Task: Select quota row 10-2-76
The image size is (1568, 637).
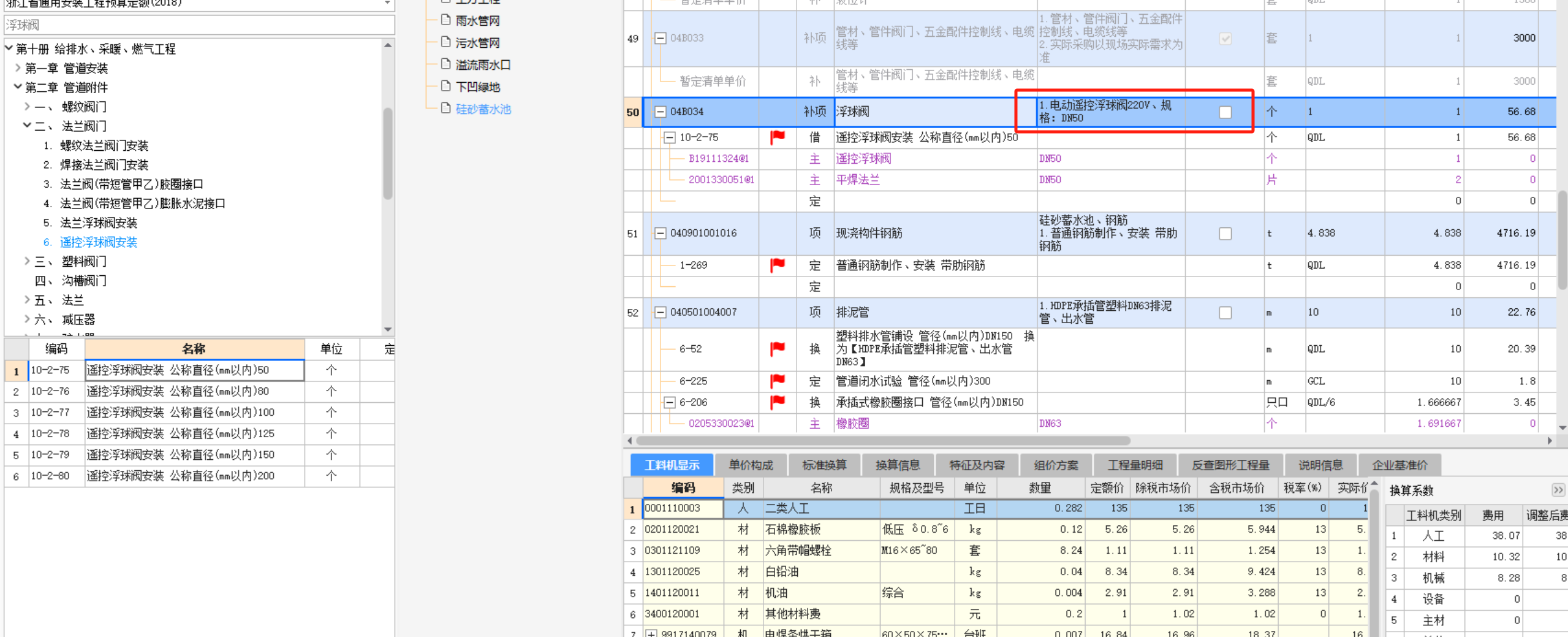Action: [199, 391]
